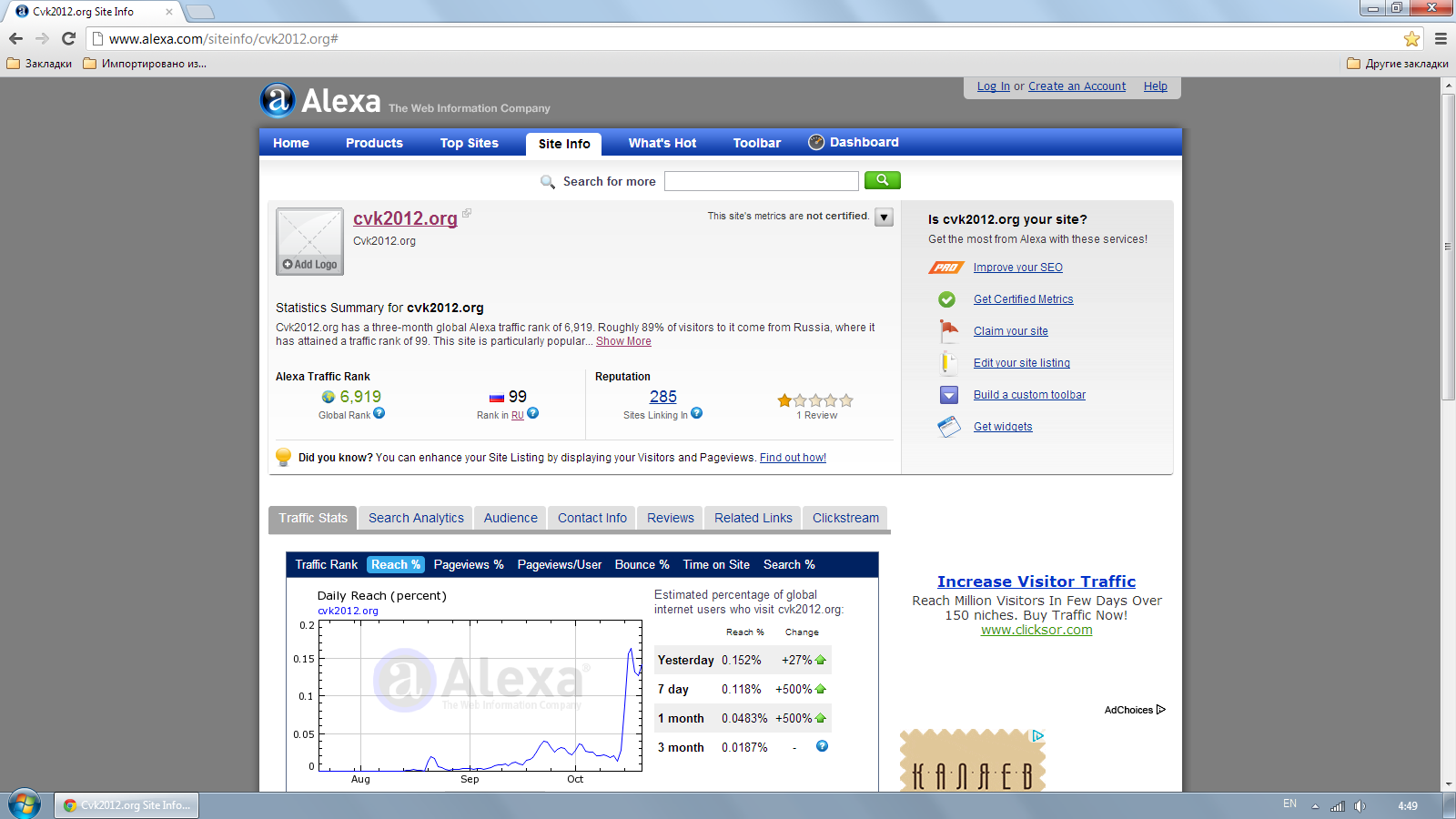Switch to the Clickstream tab

(x=845, y=518)
